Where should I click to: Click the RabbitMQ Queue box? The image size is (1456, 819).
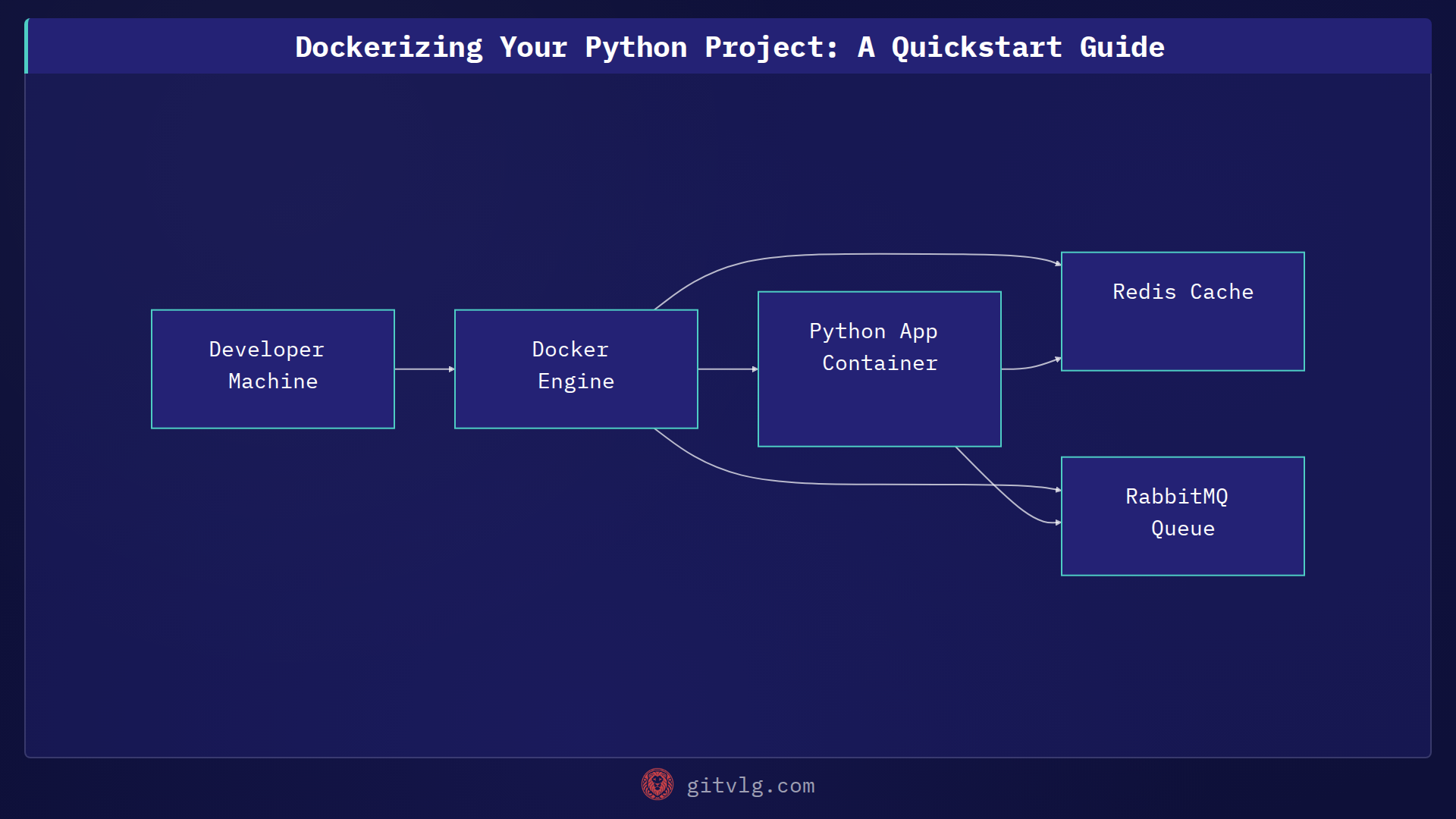click(1183, 516)
